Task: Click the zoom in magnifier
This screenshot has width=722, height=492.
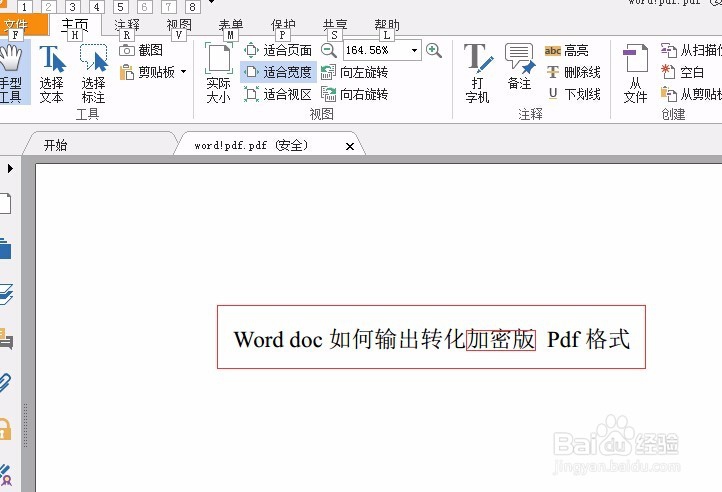Action: (434, 50)
